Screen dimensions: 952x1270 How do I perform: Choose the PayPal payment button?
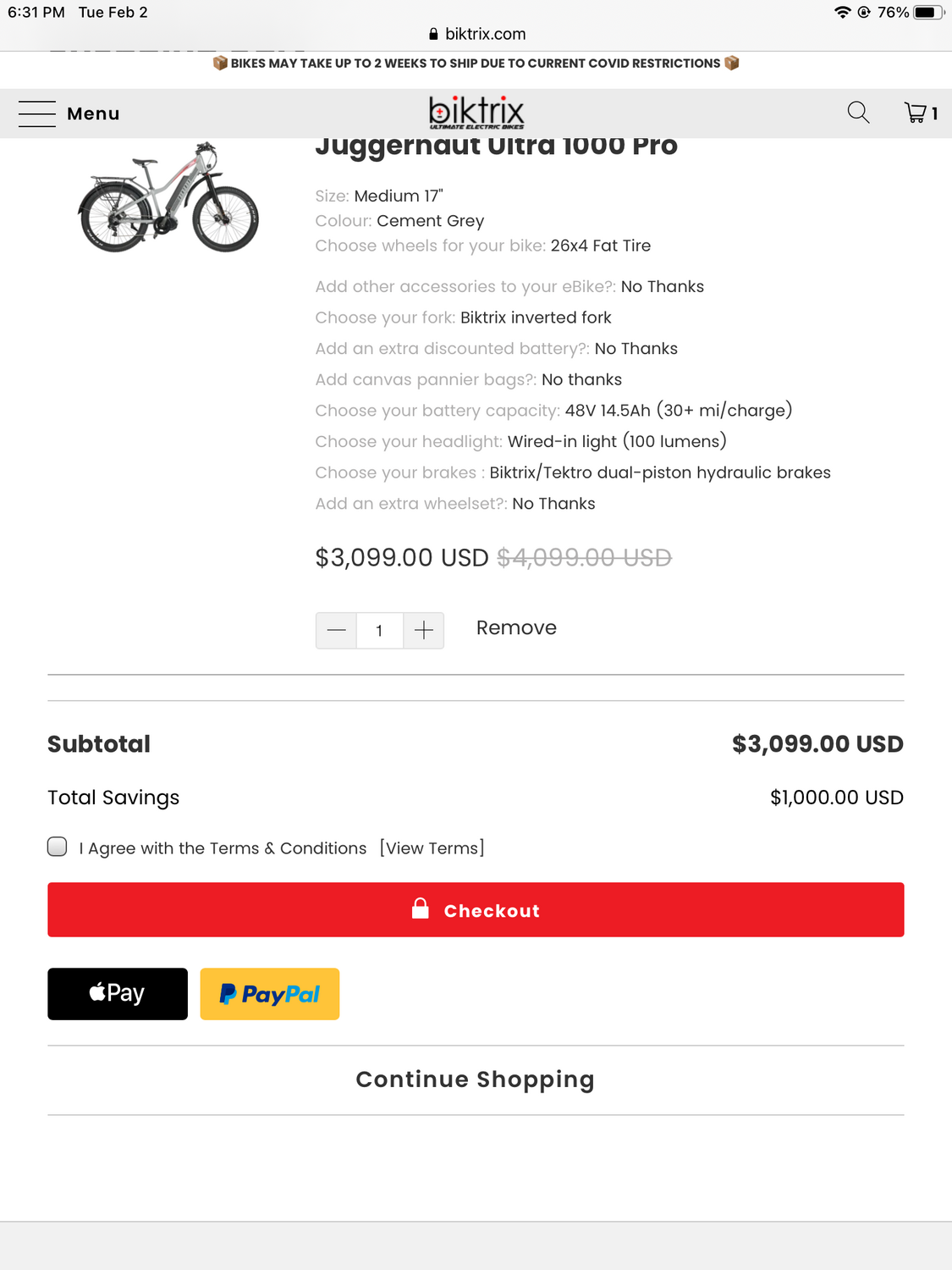pos(269,994)
